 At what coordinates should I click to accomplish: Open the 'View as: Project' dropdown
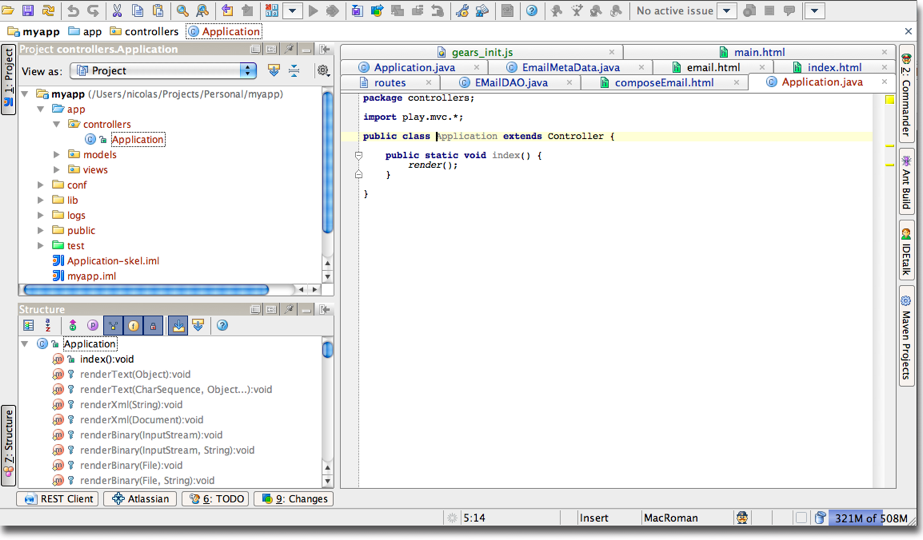[x=165, y=71]
